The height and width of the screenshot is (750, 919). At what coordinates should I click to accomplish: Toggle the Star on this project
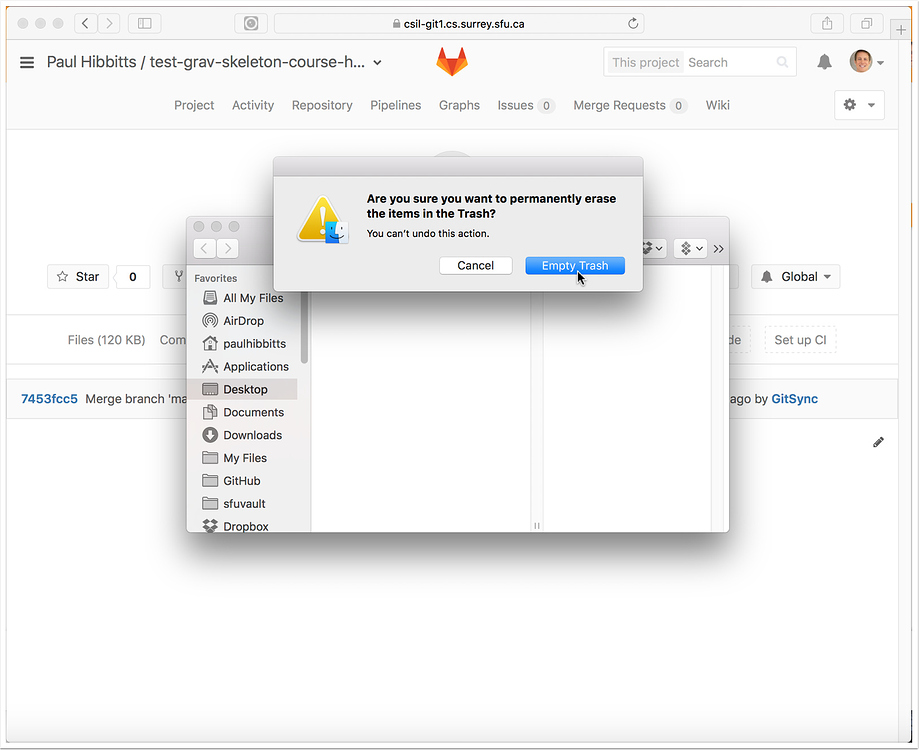pyautogui.click(x=77, y=276)
